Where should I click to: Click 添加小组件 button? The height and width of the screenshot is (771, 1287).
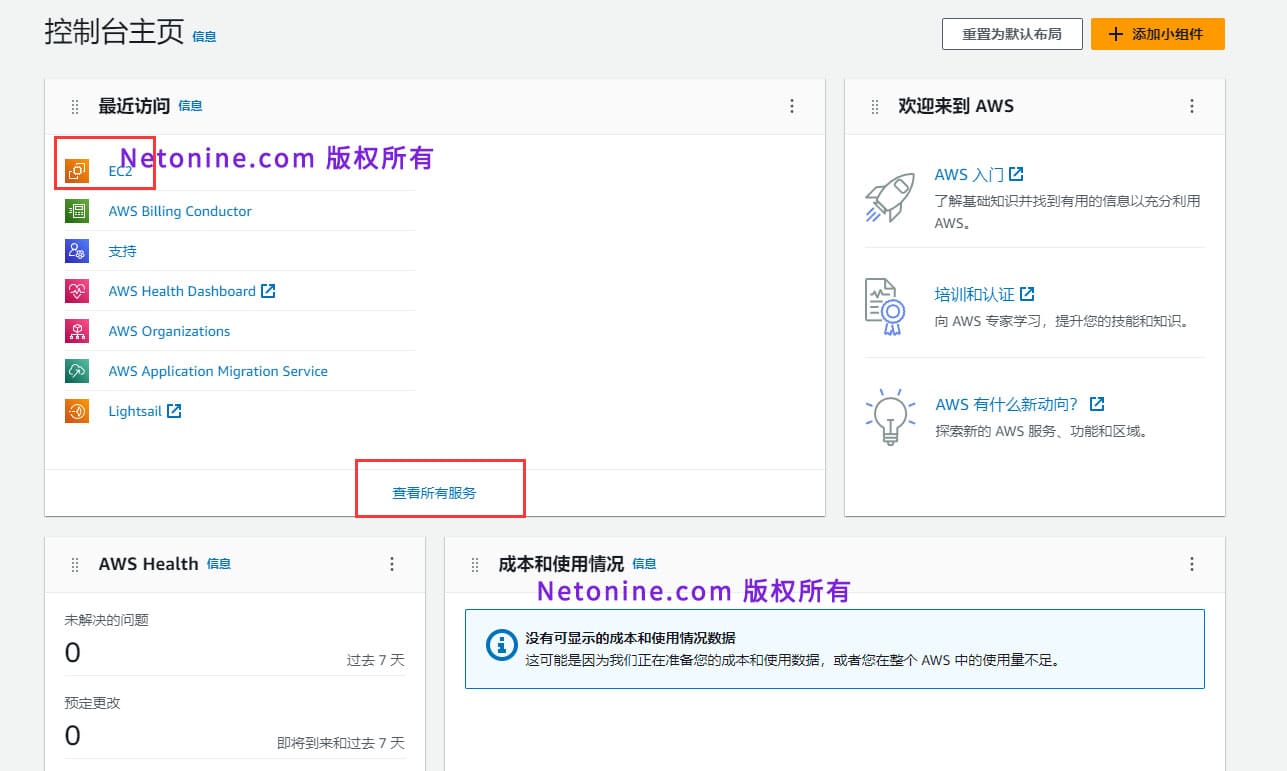(1157, 34)
